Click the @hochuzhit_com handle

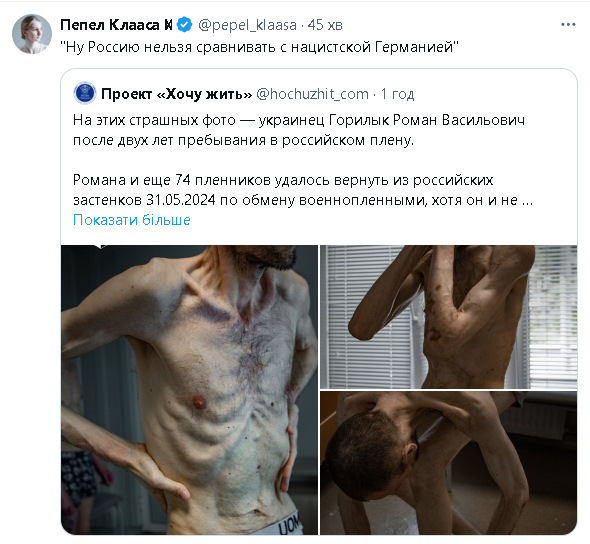(312, 94)
